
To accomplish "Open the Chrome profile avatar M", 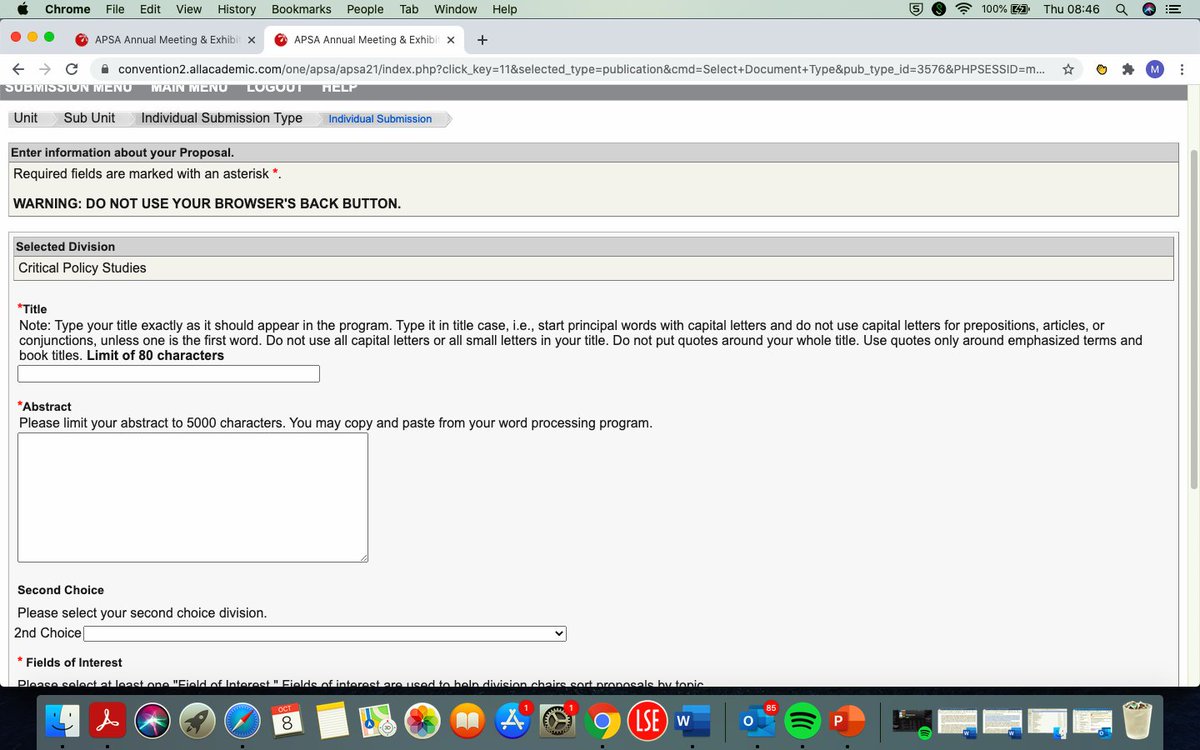I will click(x=1155, y=69).
